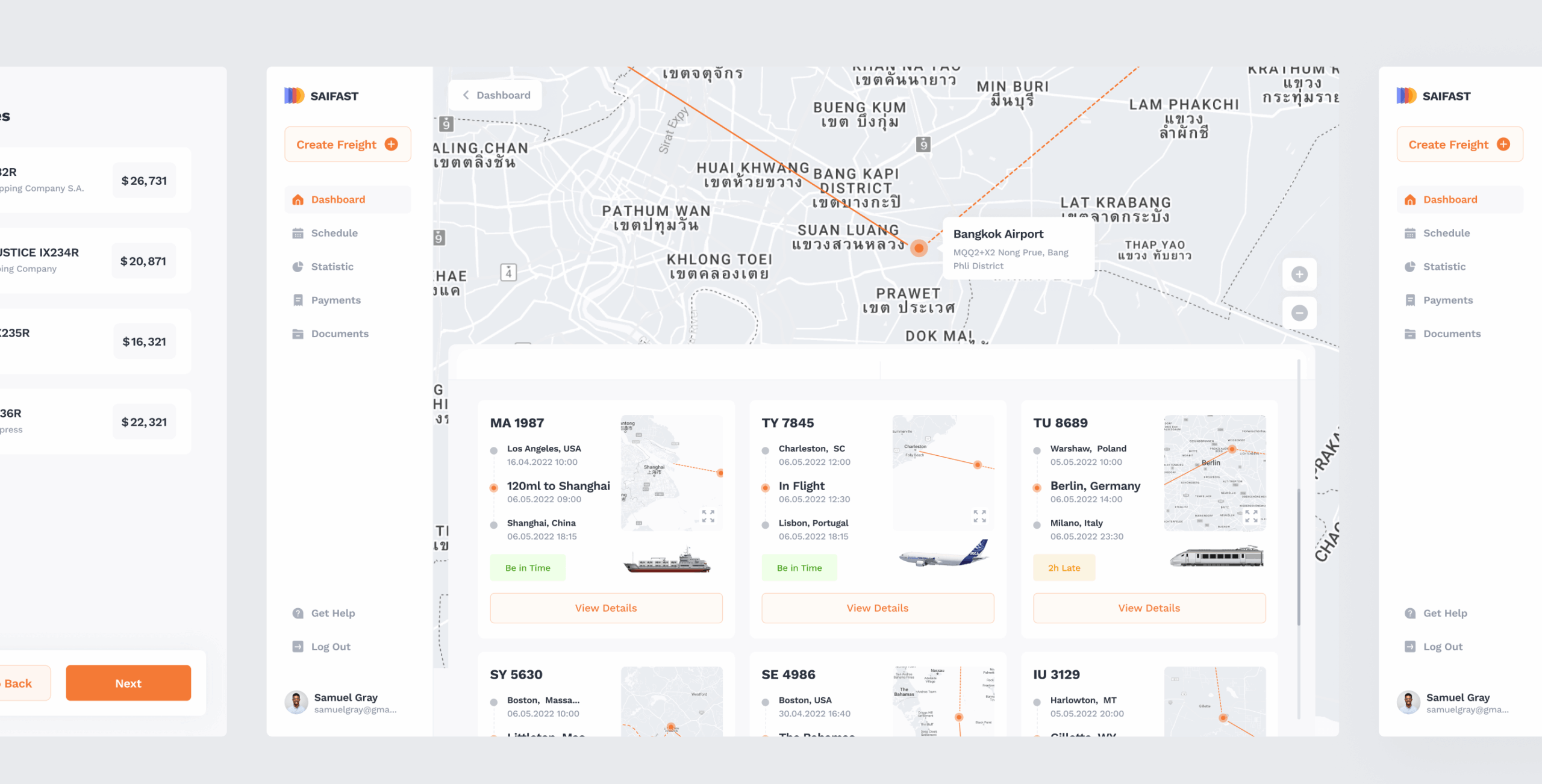Image resolution: width=1542 pixels, height=784 pixels.
Task: Click the SAIFAST logo
Action: pyautogui.click(x=321, y=95)
